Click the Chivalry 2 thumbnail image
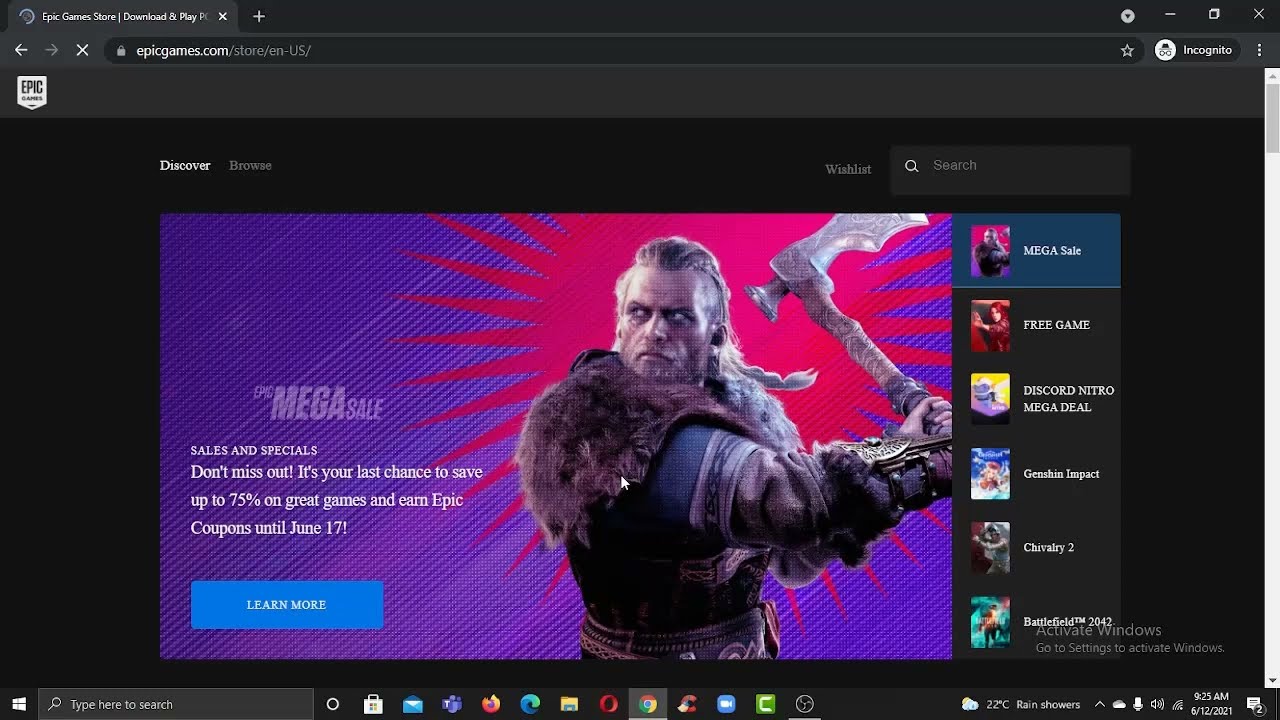The width and height of the screenshot is (1280, 720). [990, 547]
